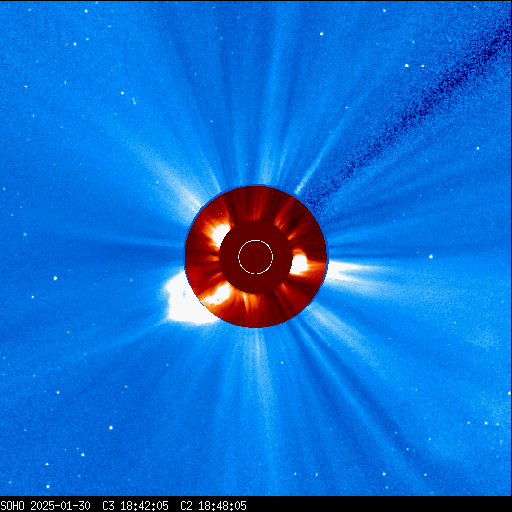Viewport: 512px width, 512px height.
Task: Select the C3 18:42:05 timestamp
Action: (135, 506)
